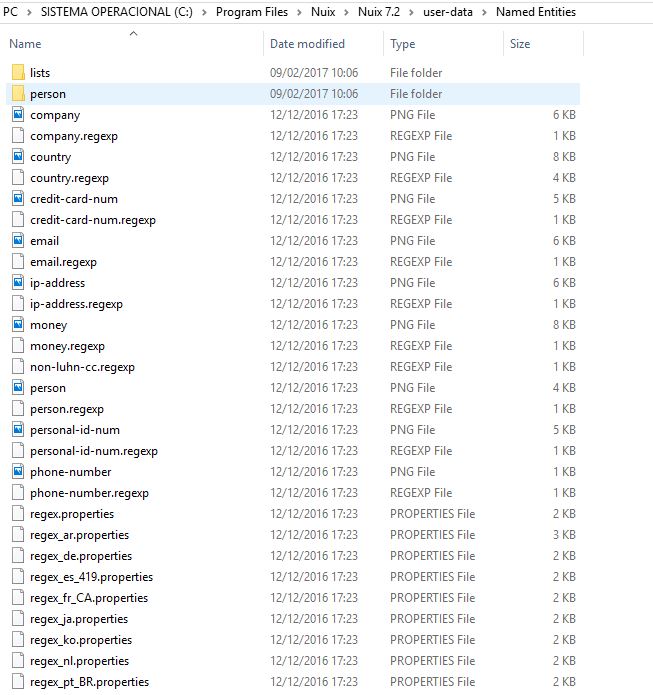
Task: Select the folder name lists
Action: [x=40, y=73]
